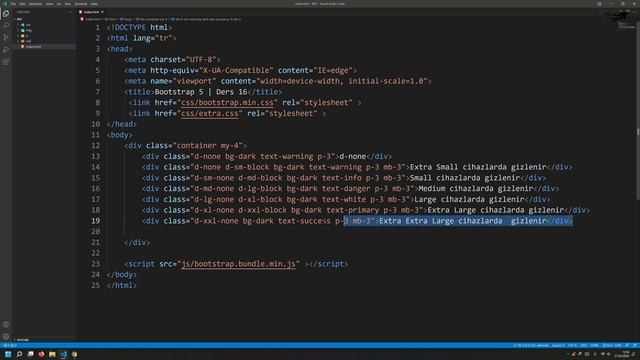This screenshot has width=640, height=360.
Task: Expand the OUTLINE section in sidebar
Action: click(x=23, y=340)
